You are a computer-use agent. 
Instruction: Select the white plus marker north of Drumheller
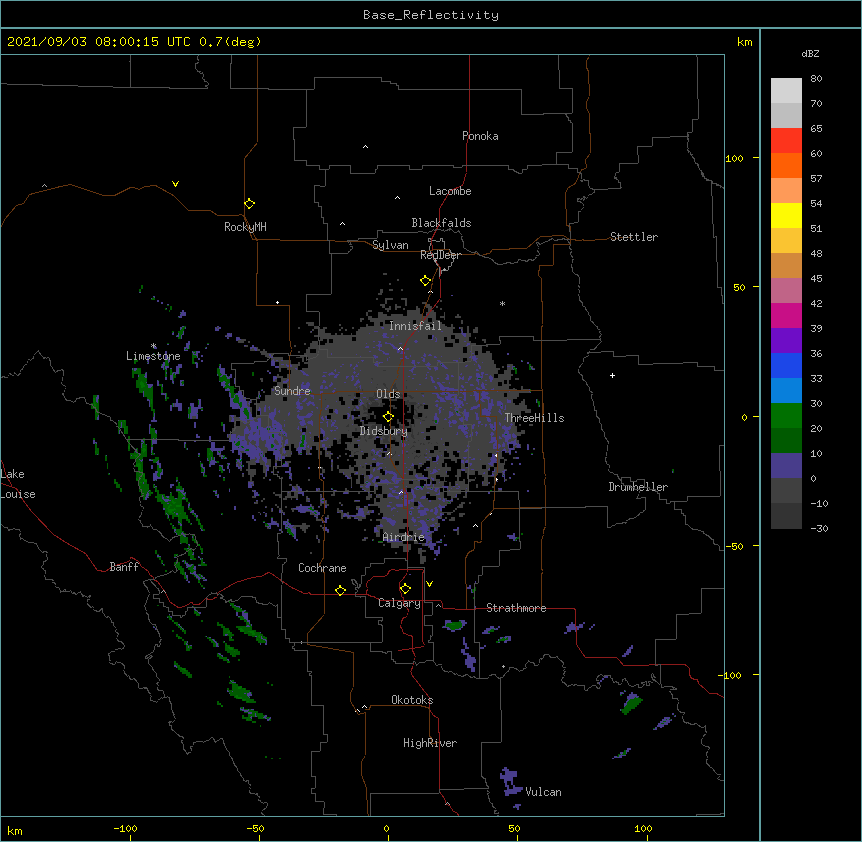612,375
